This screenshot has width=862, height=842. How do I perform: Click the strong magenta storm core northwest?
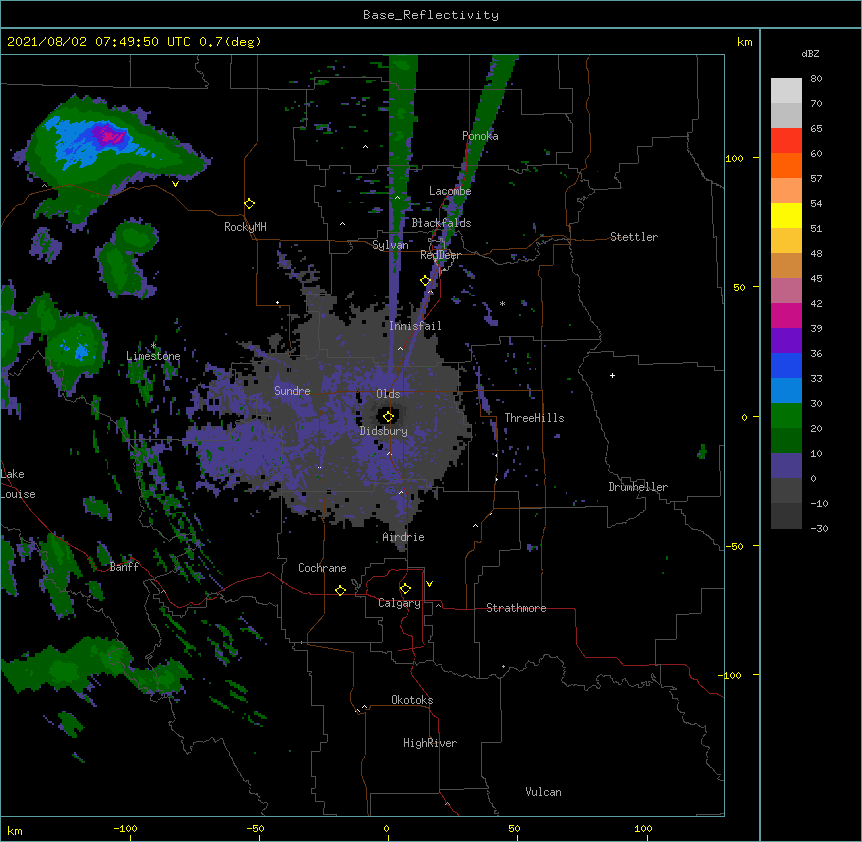click(109, 134)
